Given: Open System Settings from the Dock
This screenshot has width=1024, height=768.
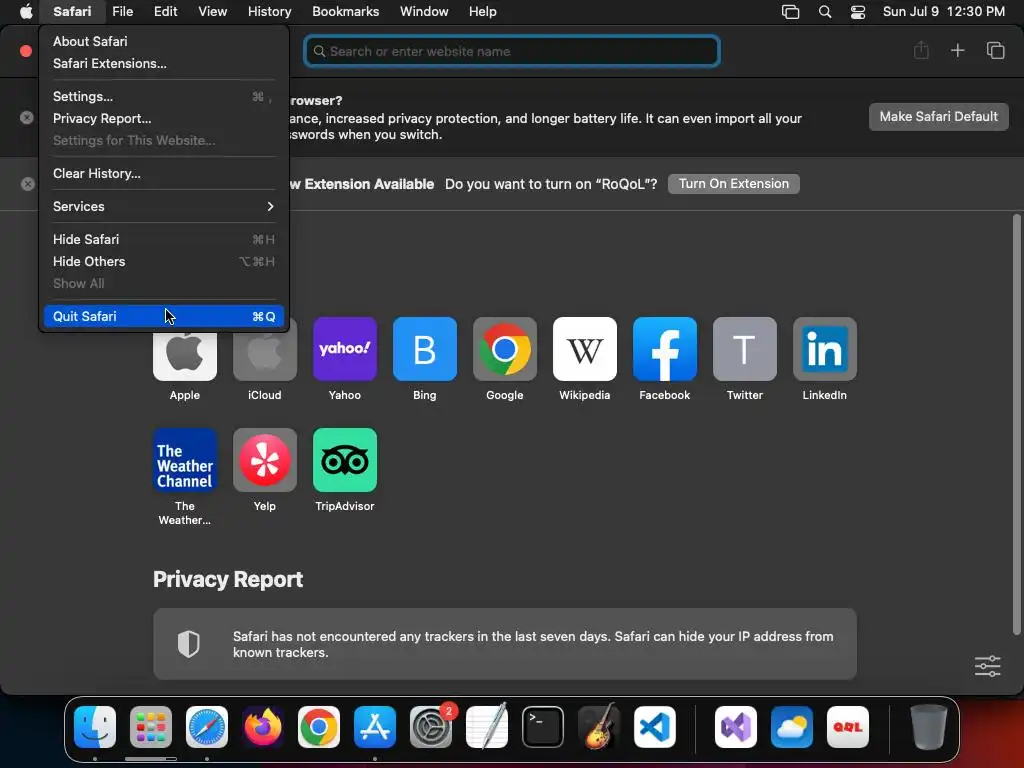Looking at the screenshot, I should coord(431,727).
